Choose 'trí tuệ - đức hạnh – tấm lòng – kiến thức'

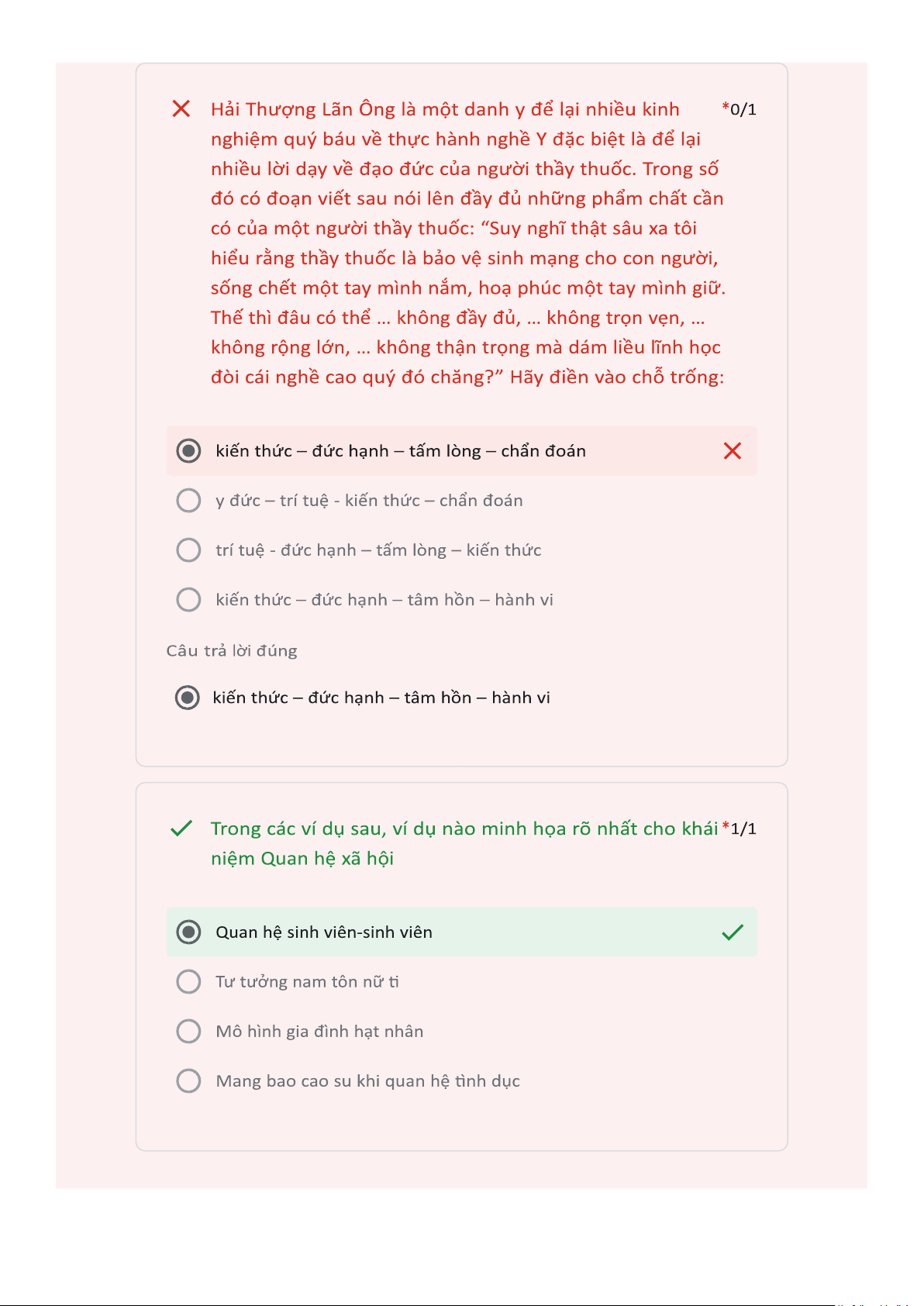(x=188, y=550)
